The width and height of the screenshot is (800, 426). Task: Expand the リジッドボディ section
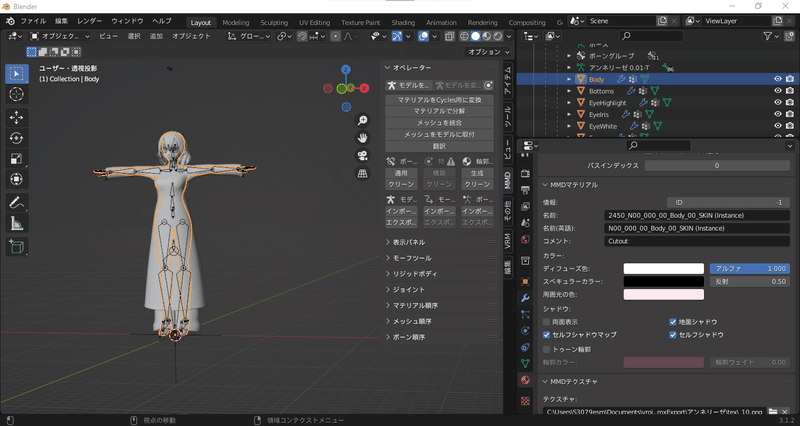click(x=415, y=274)
